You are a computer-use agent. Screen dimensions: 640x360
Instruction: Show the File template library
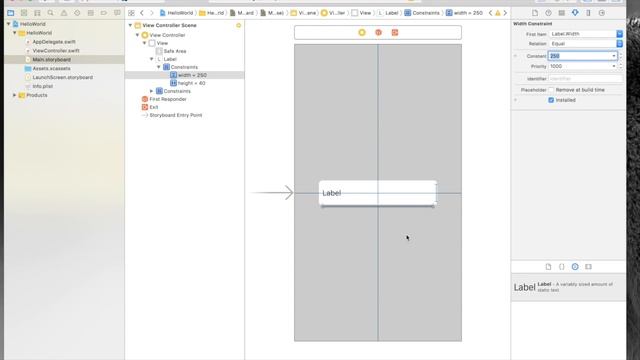[548, 267]
